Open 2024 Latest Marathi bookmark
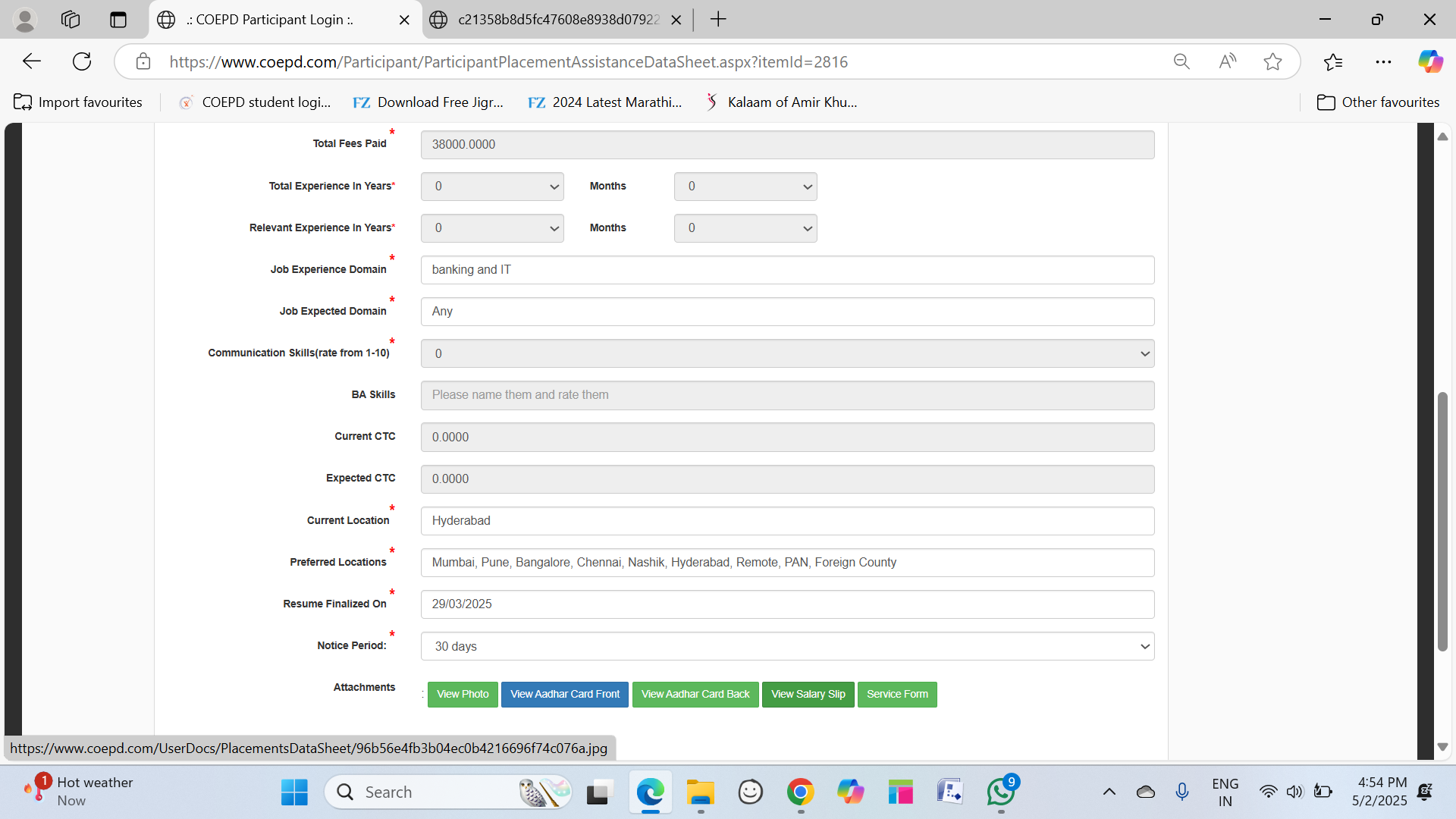 pyautogui.click(x=605, y=102)
